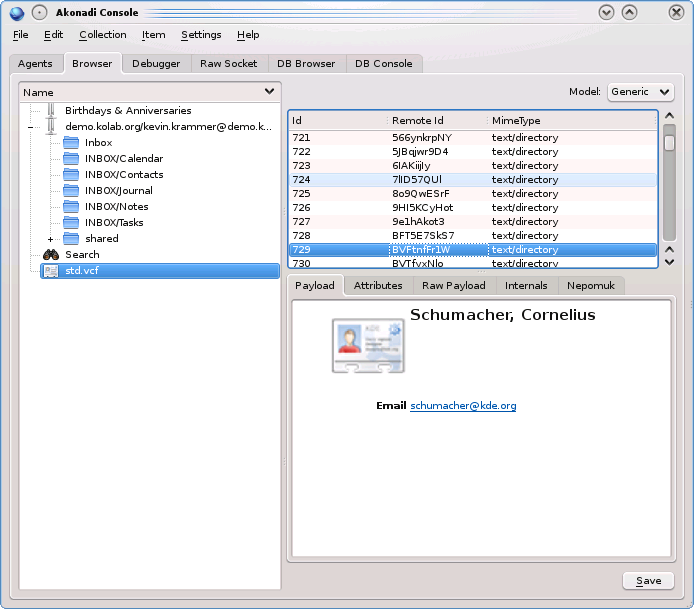Switch to the Raw Socket tab
The image size is (694, 609).
point(228,64)
